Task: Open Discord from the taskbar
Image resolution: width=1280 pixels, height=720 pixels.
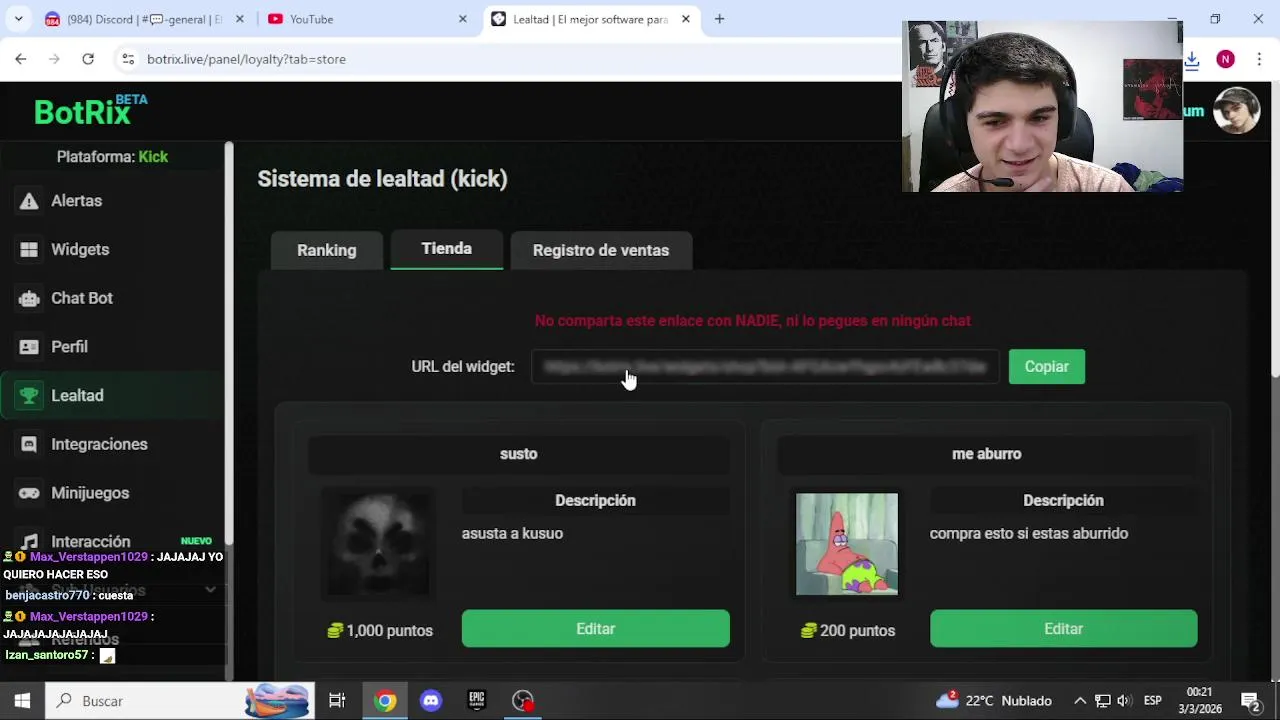Action: pos(431,701)
